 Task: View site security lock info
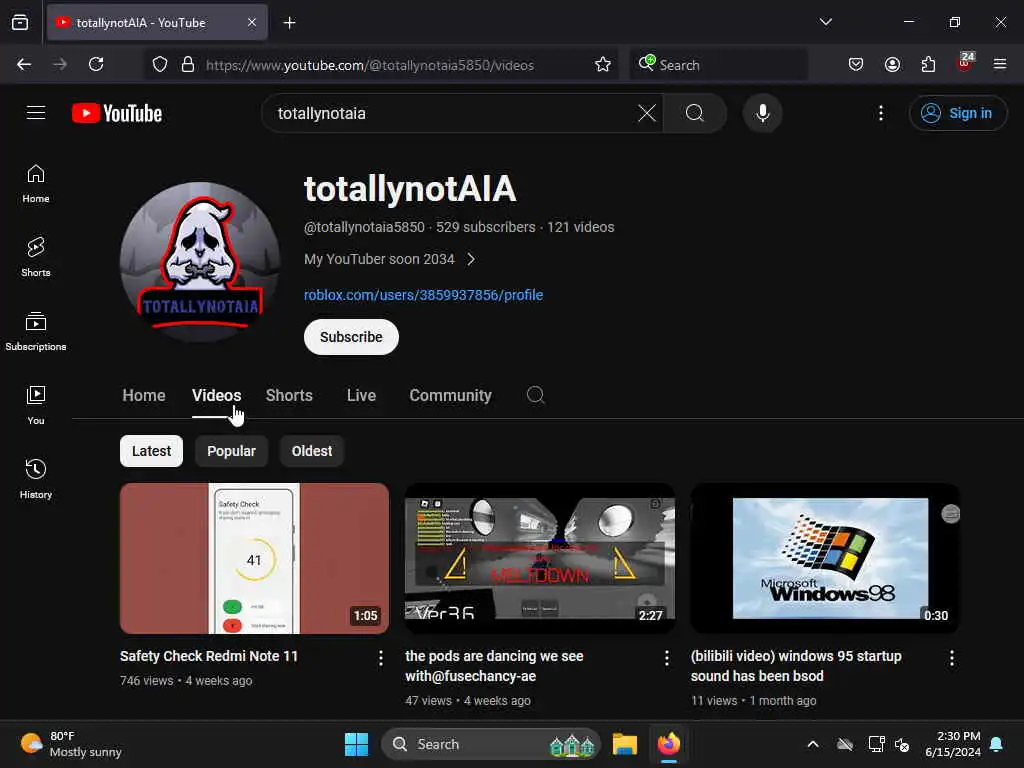188,65
